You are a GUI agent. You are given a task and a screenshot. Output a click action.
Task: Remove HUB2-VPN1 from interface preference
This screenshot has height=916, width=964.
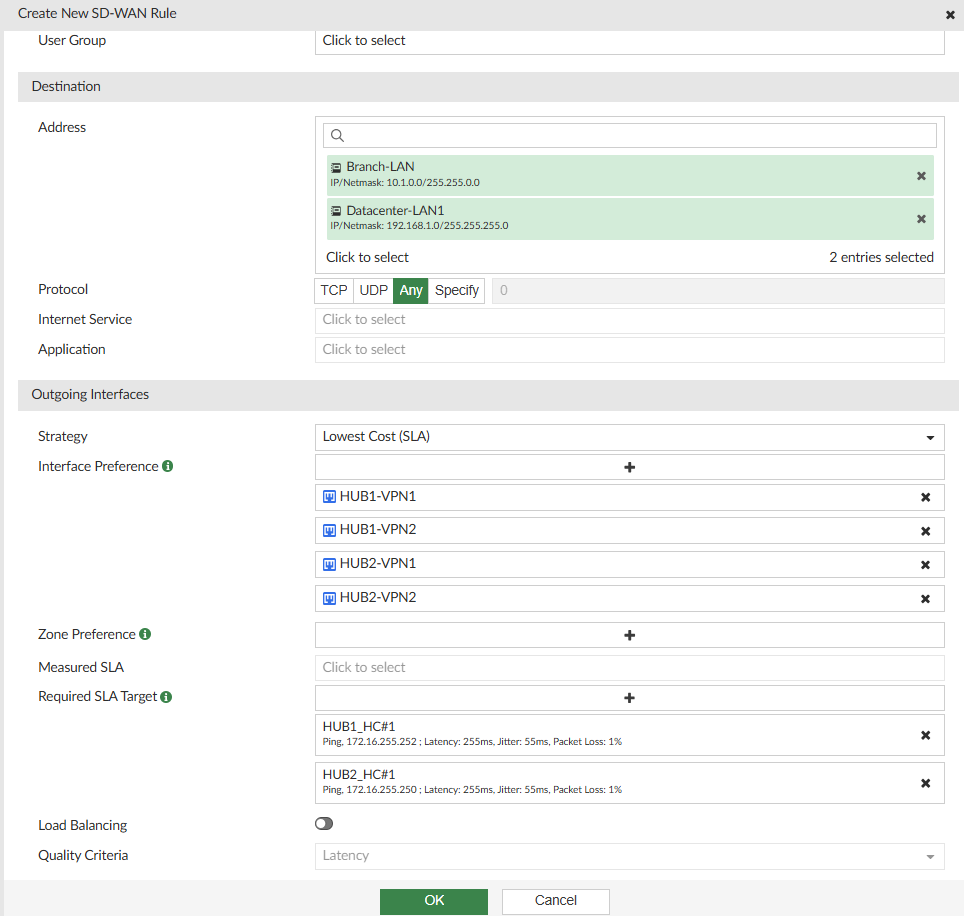925,565
